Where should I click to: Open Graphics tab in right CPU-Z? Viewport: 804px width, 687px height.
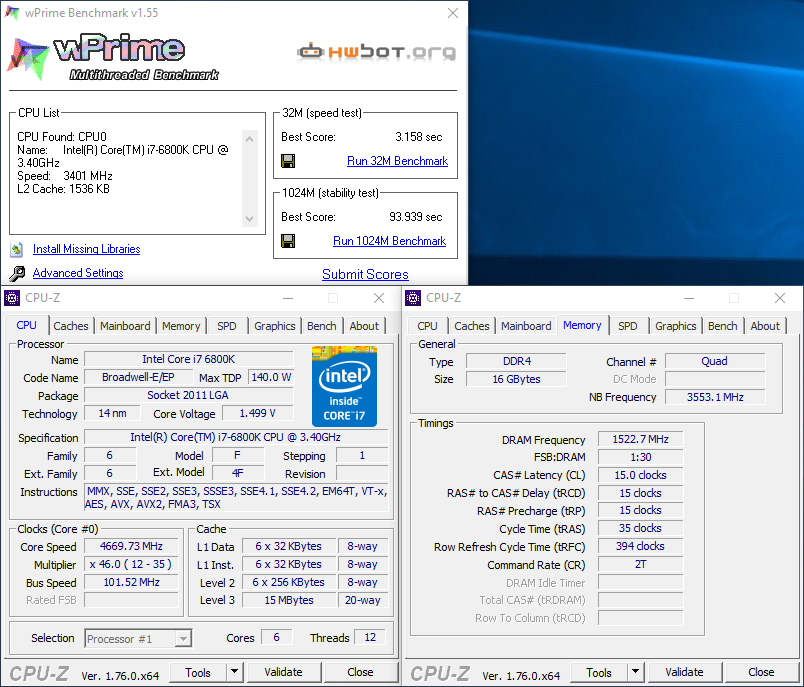pyautogui.click(x=676, y=326)
